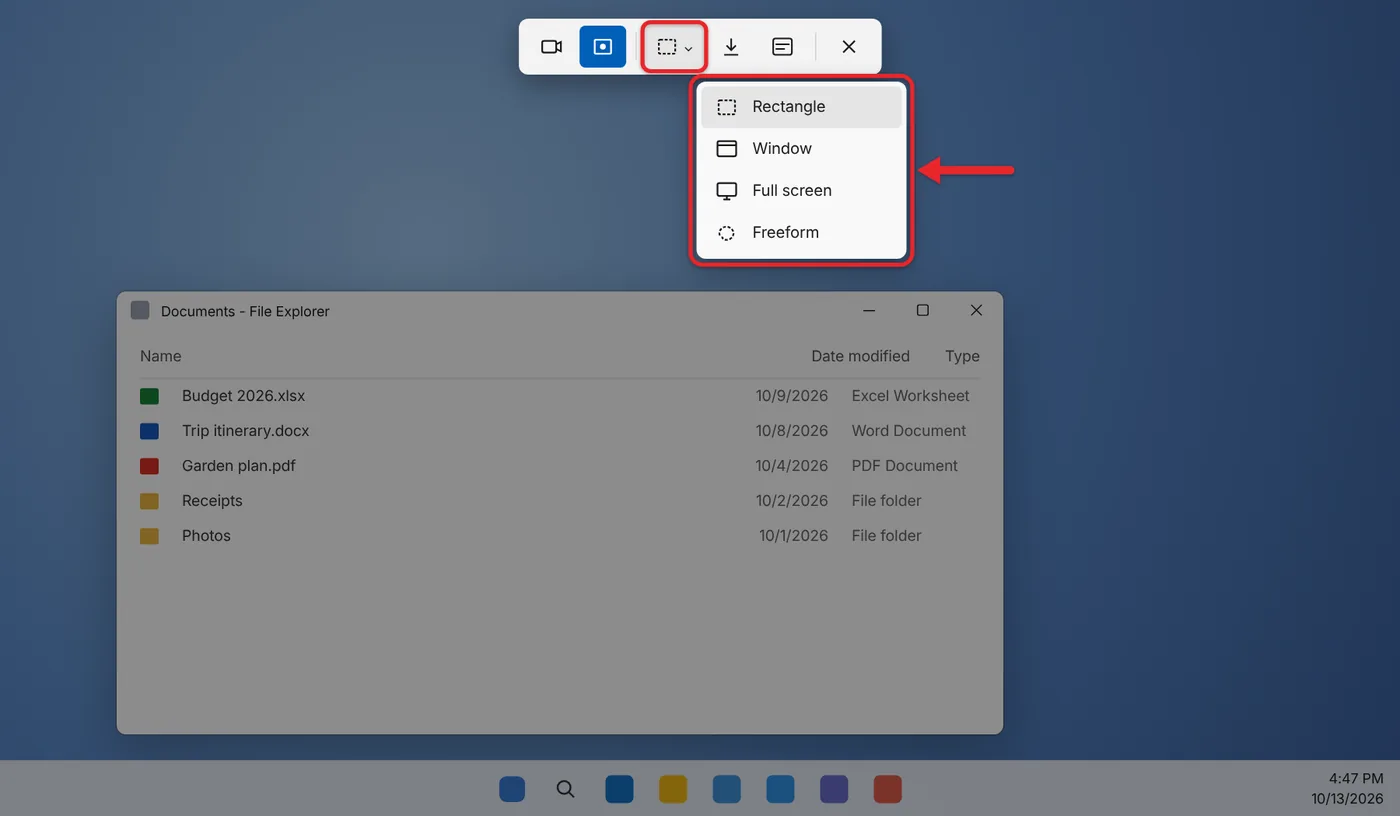Click the 10/2/2026 date in the Receipts row
Viewport: 1400px width, 816px height.
pyautogui.click(x=792, y=501)
